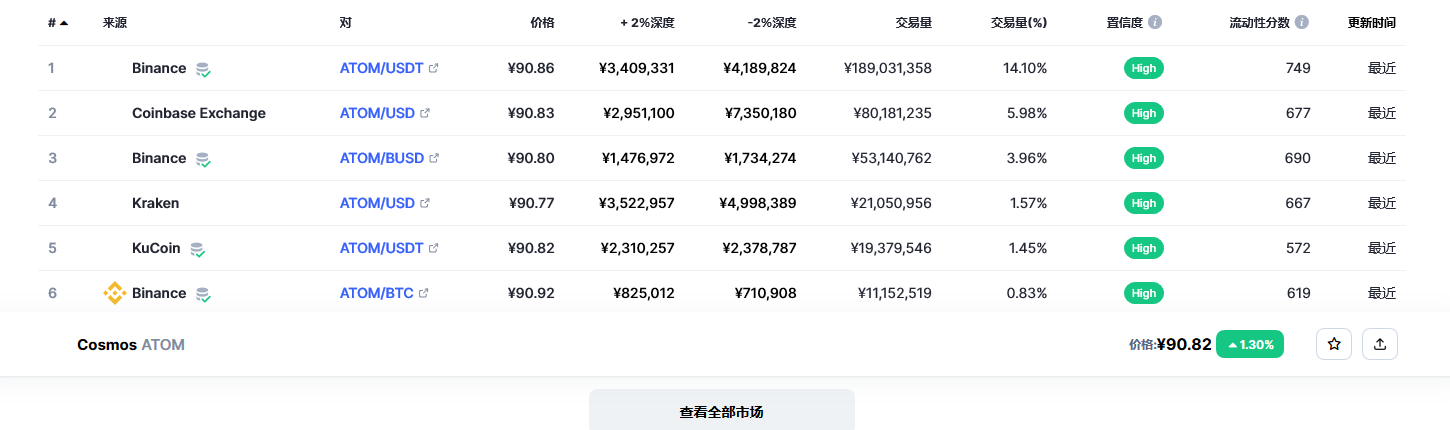
Task: Click Binance name in the ATOM/BTC row
Action: [x=159, y=293]
